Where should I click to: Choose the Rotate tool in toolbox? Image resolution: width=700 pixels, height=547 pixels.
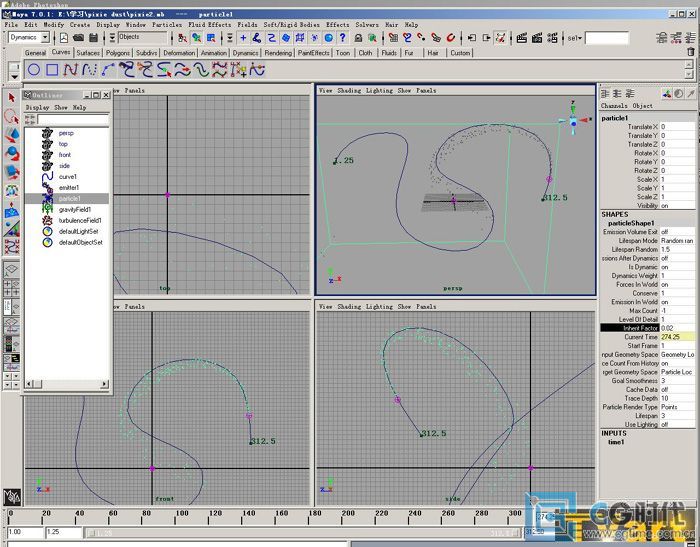12,154
